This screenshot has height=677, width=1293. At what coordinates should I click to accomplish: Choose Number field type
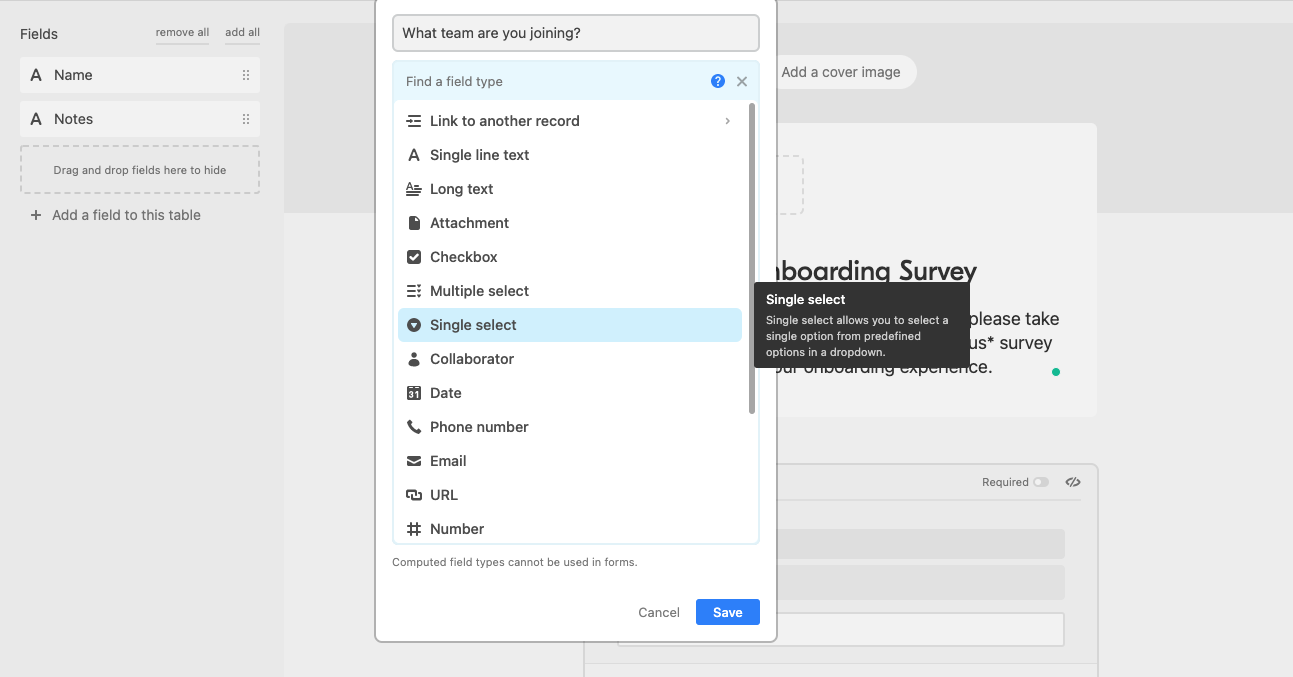570,529
